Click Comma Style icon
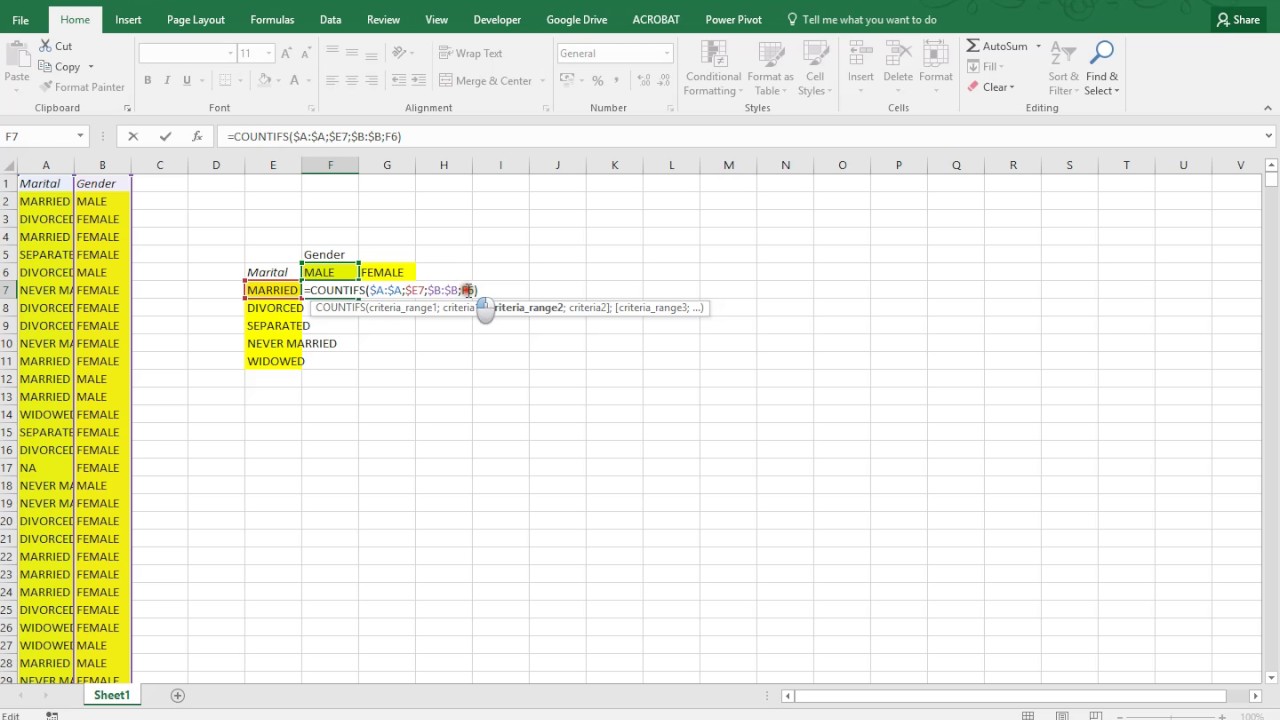1280x720 pixels. tap(617, 81)
